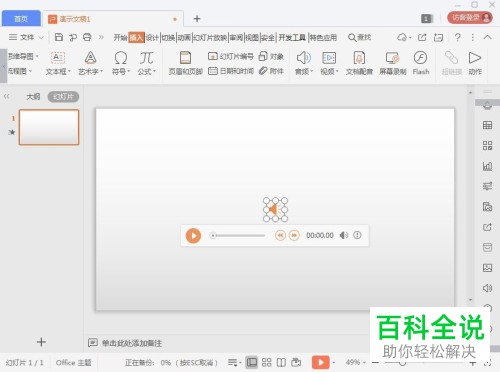Insert an object (对象)
The width and height of the screenshot is (500, 372).
coord(271,56)
